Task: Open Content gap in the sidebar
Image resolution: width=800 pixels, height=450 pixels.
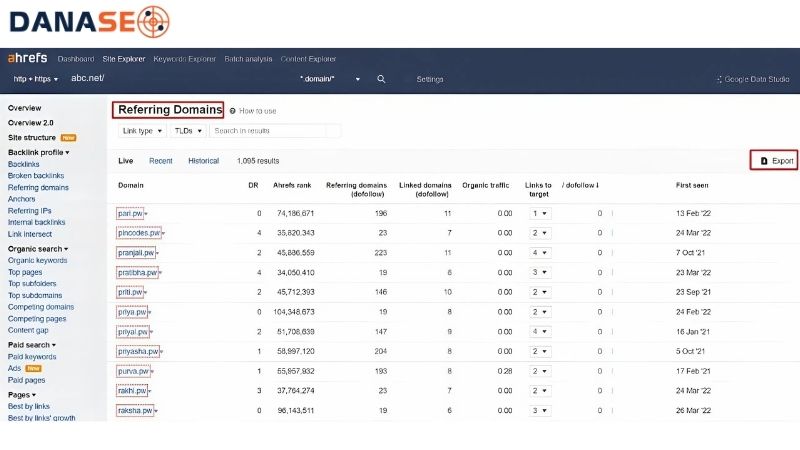Action: [x=28, y=330]
